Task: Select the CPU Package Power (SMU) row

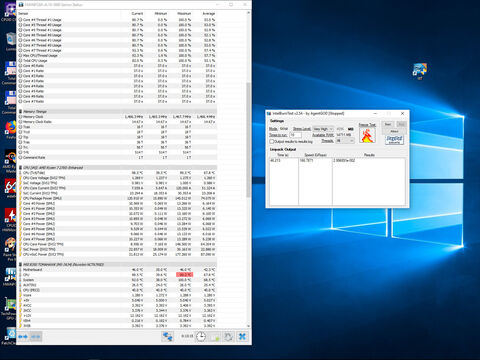Action: 117,198
